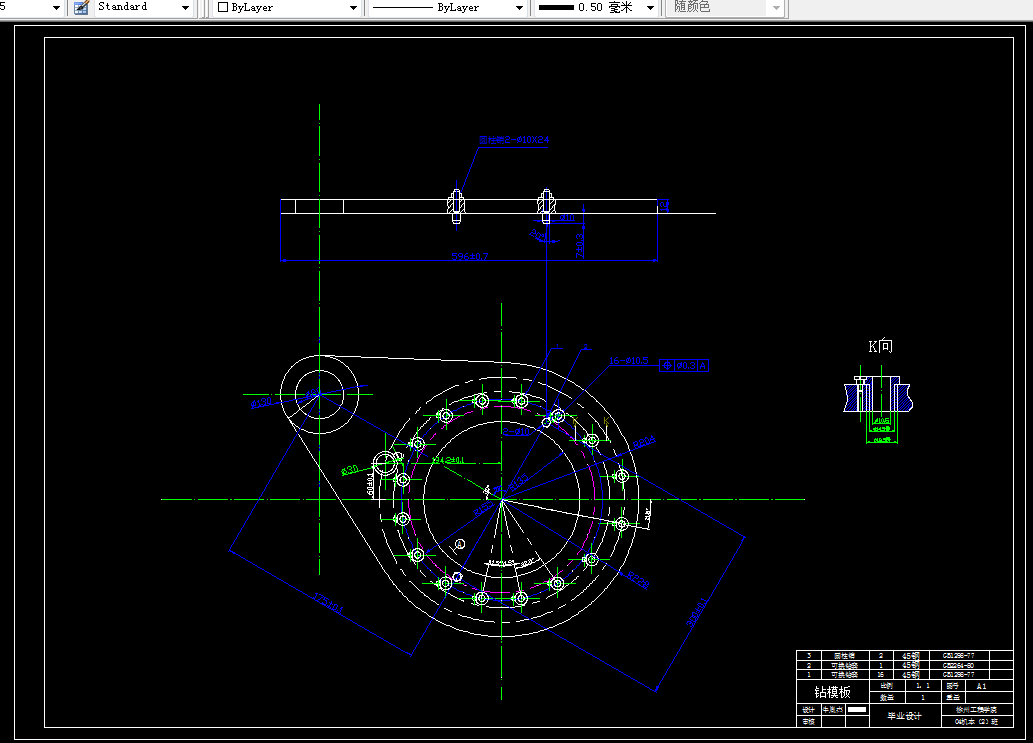Screen dimensions: 1033x743
Task: Select the A1 sheet size cell
Action: click(x=982, y=686)
